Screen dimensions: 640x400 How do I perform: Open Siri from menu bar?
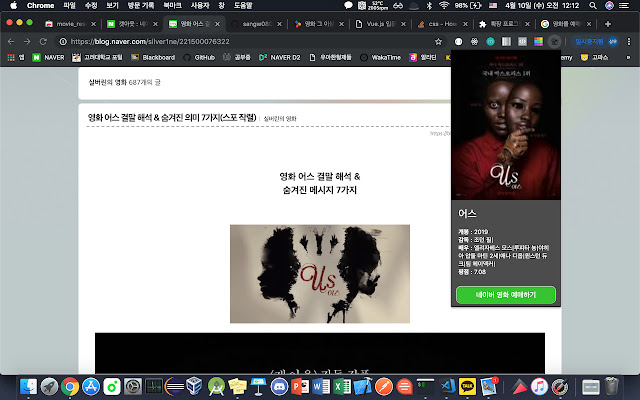tap(609, 5)
